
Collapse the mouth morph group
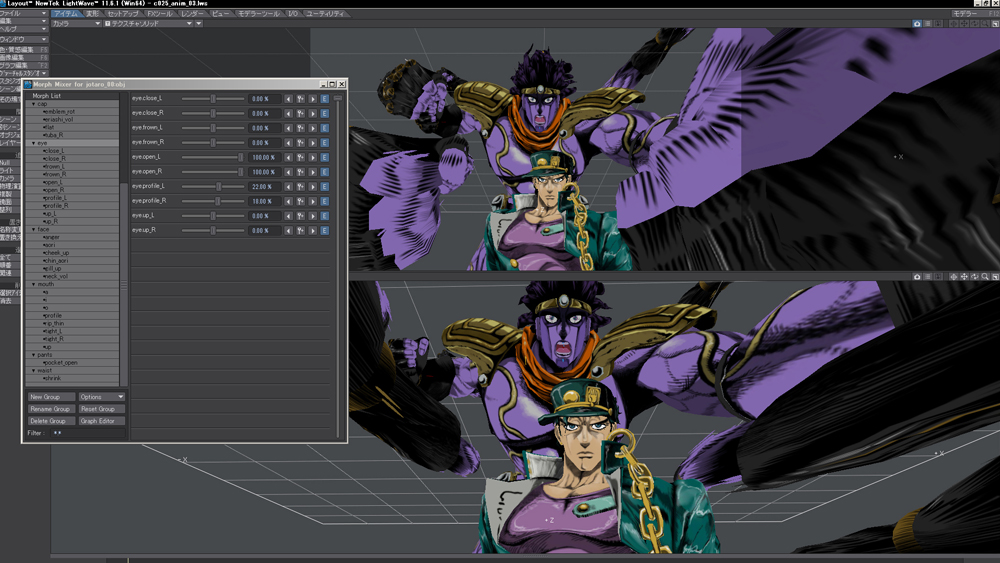tap(32, 284)
